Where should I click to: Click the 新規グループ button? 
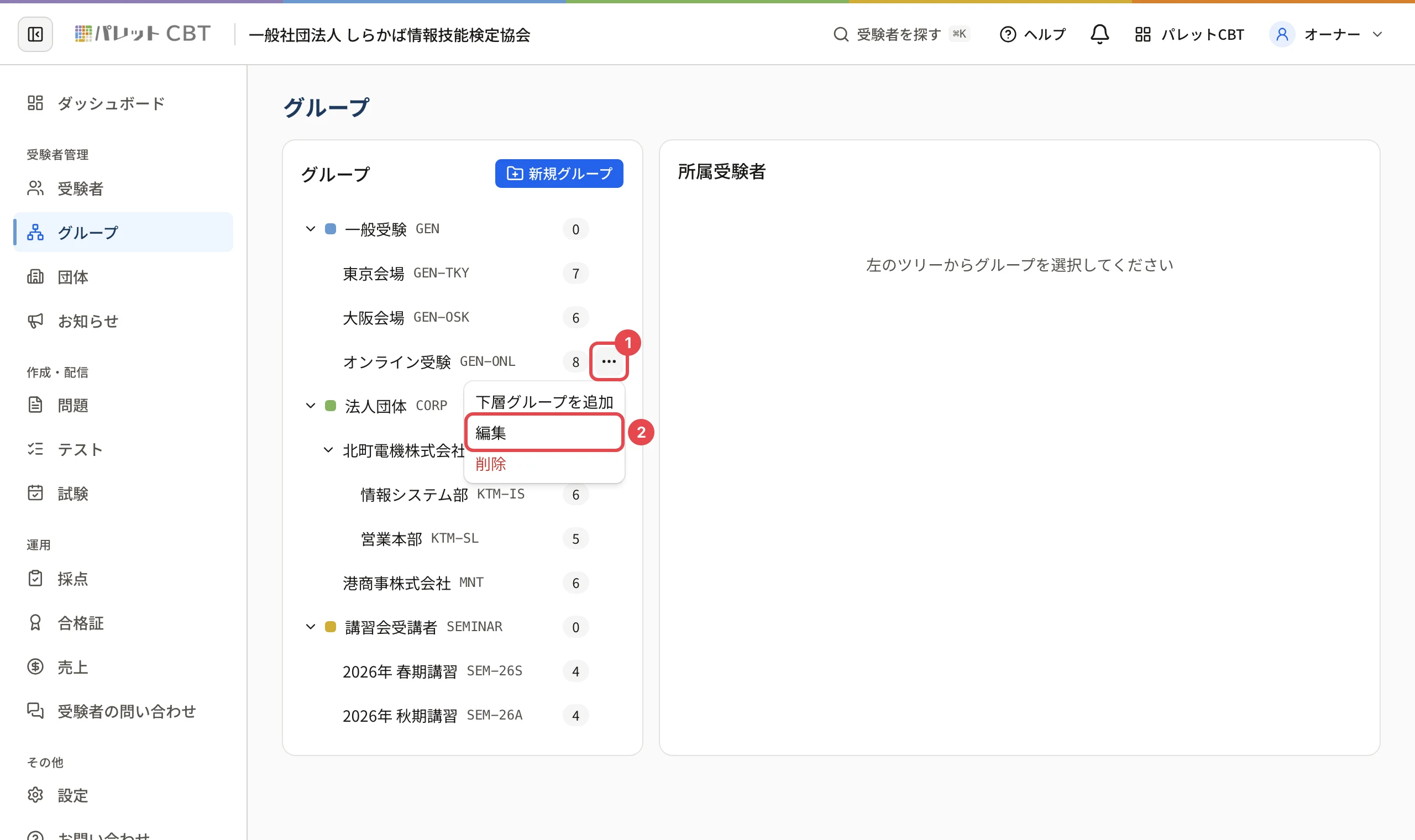[x=559, y=173]
